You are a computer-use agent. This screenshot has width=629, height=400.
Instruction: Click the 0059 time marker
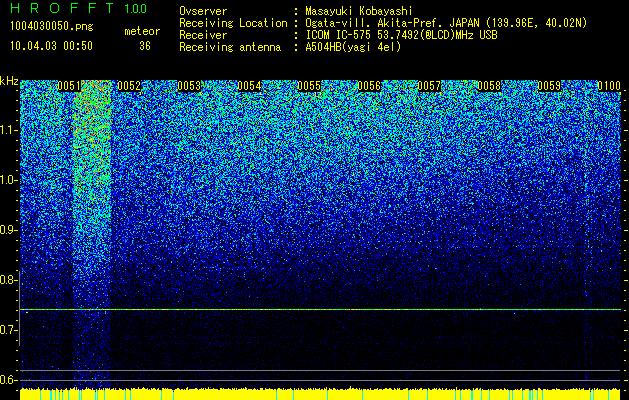pos(549,86)
